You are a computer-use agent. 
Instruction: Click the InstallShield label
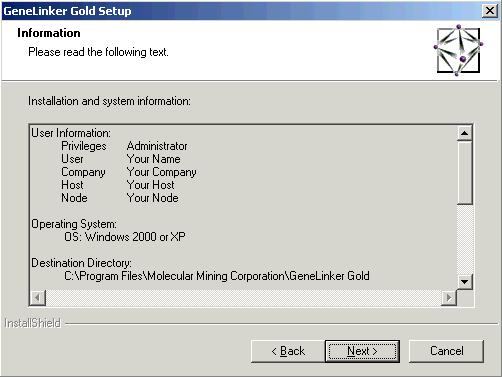[32, 323]
